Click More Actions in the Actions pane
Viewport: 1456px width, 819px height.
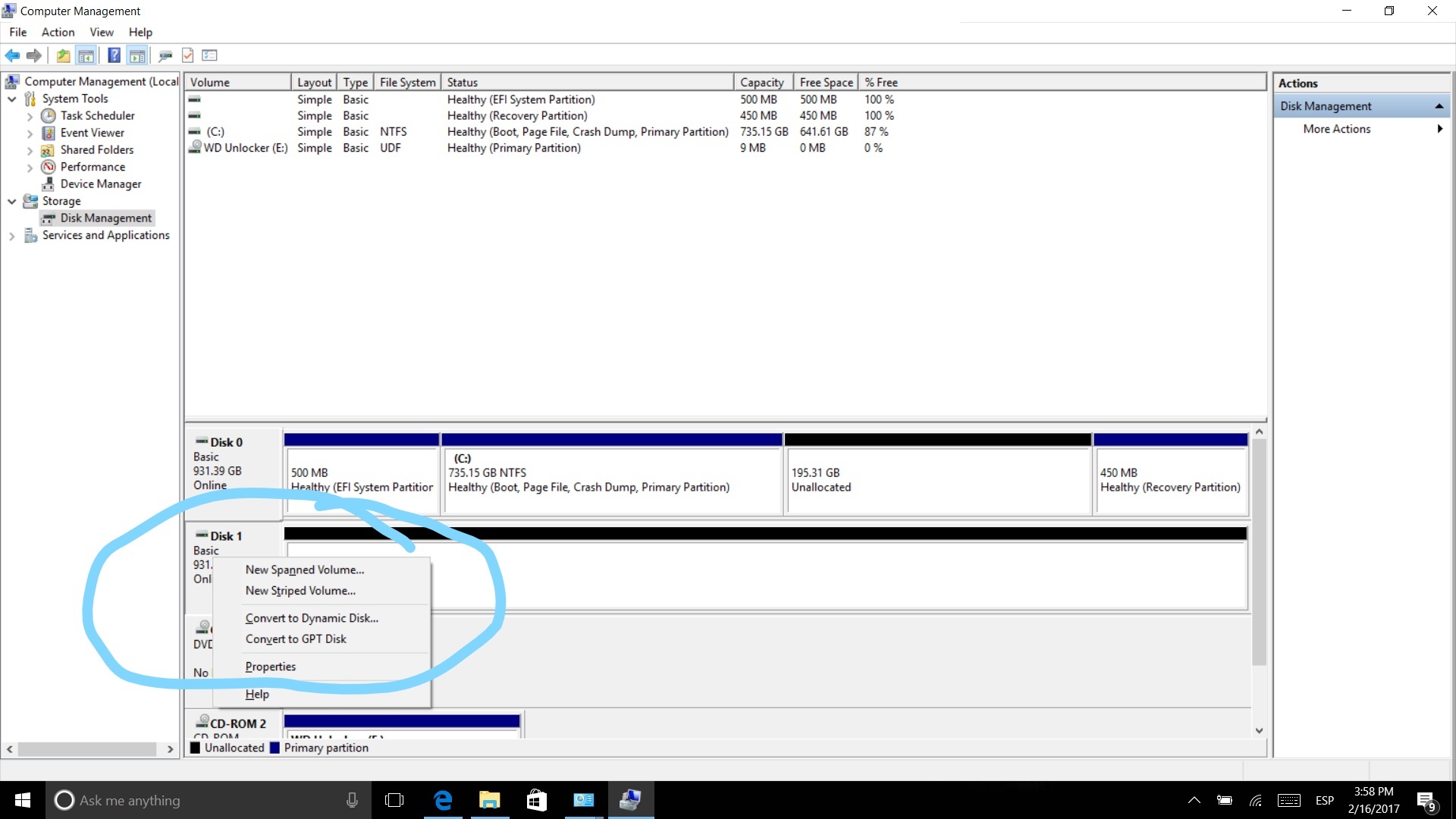coord(1336,129)
